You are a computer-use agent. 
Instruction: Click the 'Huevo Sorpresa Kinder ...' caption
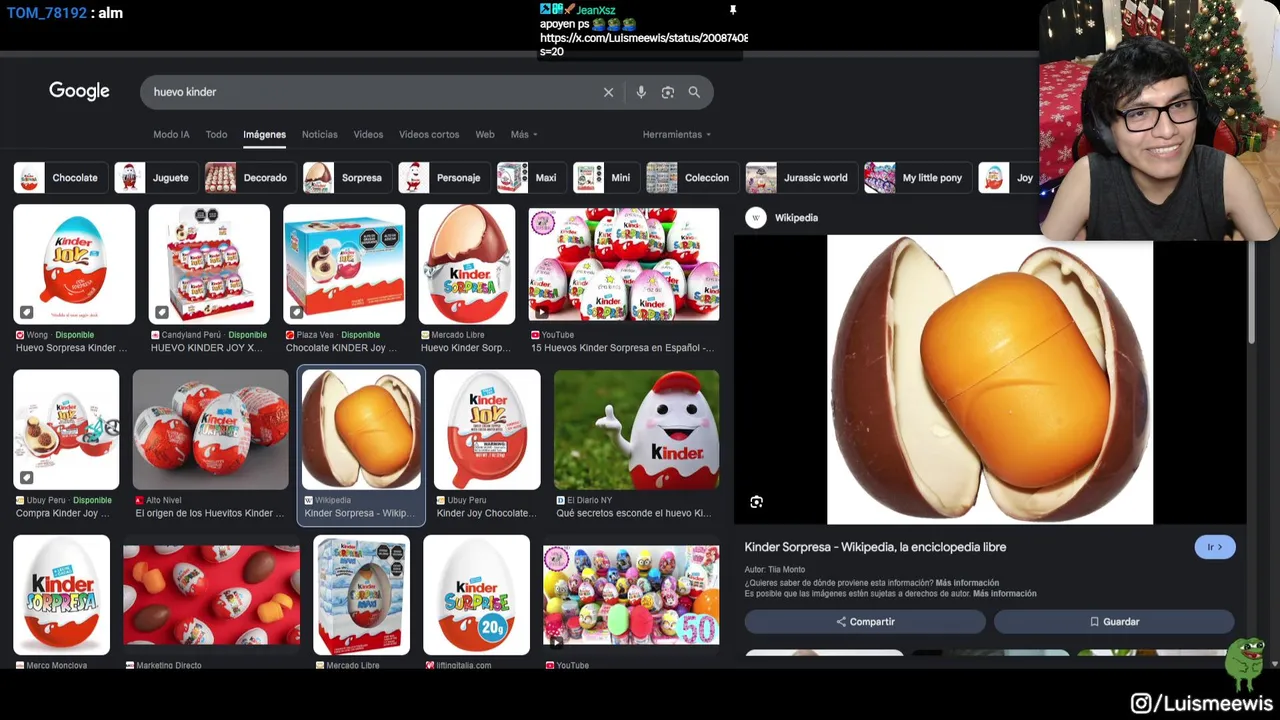click(x=72, y=348)
